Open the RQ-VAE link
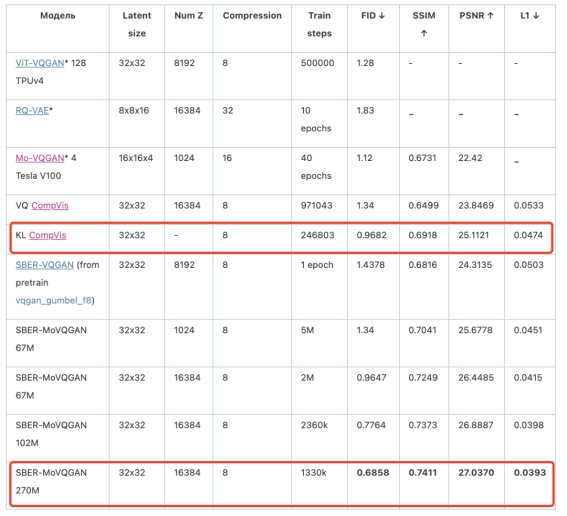The height and width of the screenshot is (516, 567). pyautogui.click(x=32, y=111)
